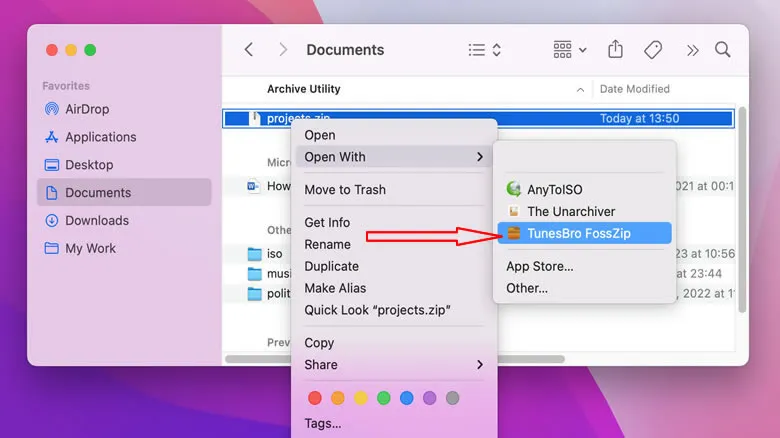This screenshot has height=438, width=780.
Task: Select the Word document file icon
Action: tap(253, 186)
